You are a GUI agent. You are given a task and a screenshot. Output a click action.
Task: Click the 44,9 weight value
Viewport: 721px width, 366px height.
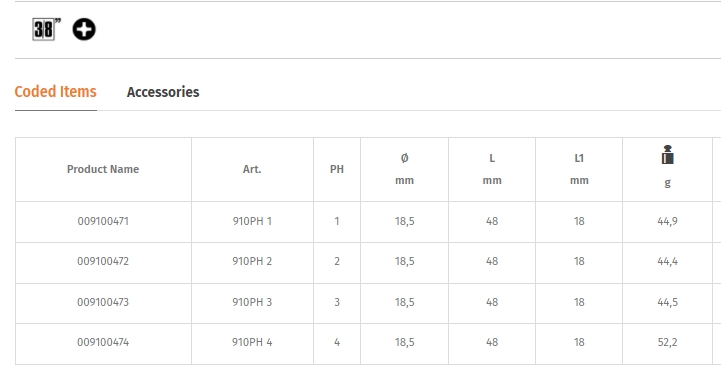pos(667,221)
